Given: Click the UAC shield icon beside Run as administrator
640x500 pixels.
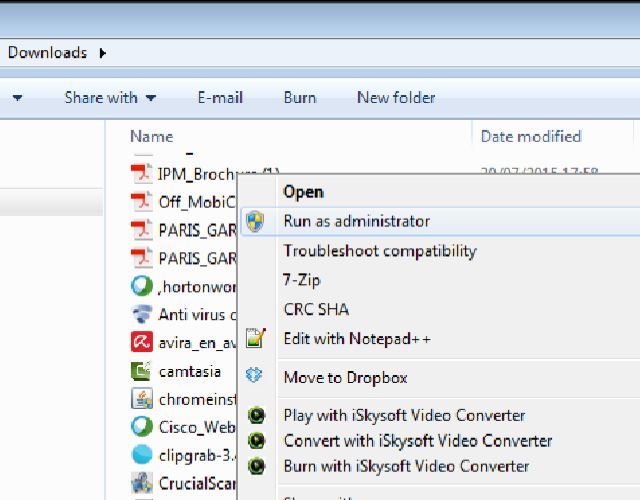Looking at the screenshot, I should tap(255, 222).
